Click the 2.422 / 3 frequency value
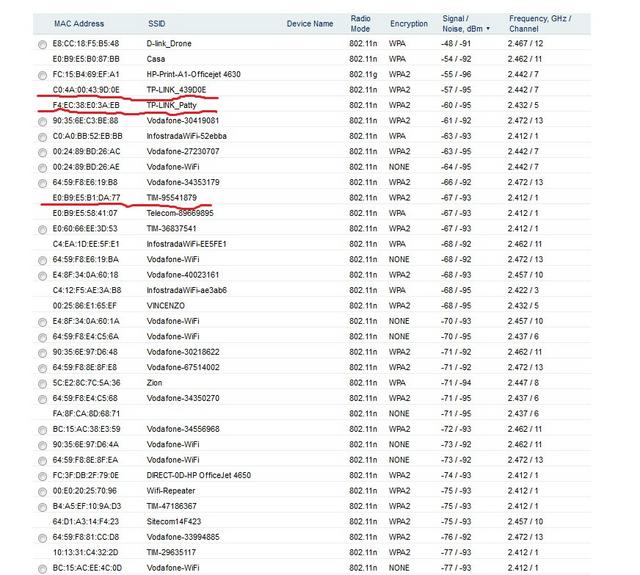The height and width of the screenshot is (575, 640). point(523,290)
